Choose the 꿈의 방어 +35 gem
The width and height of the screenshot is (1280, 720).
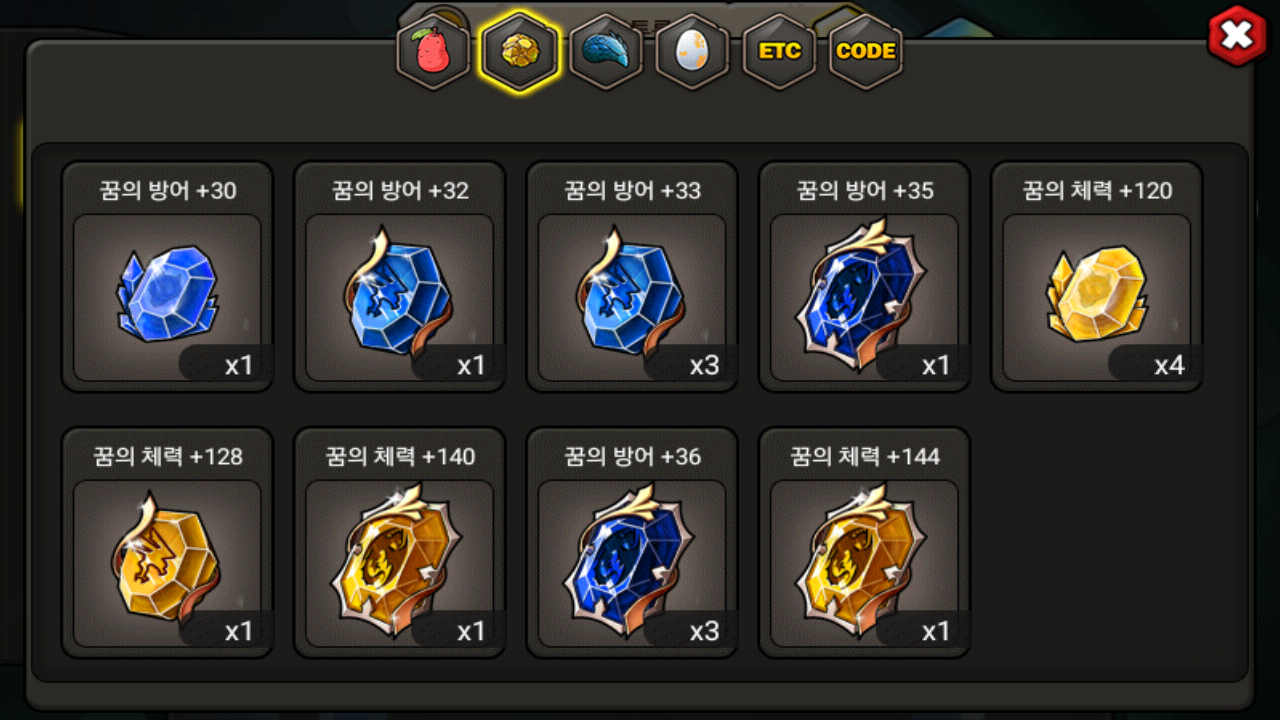click(864, 277)
